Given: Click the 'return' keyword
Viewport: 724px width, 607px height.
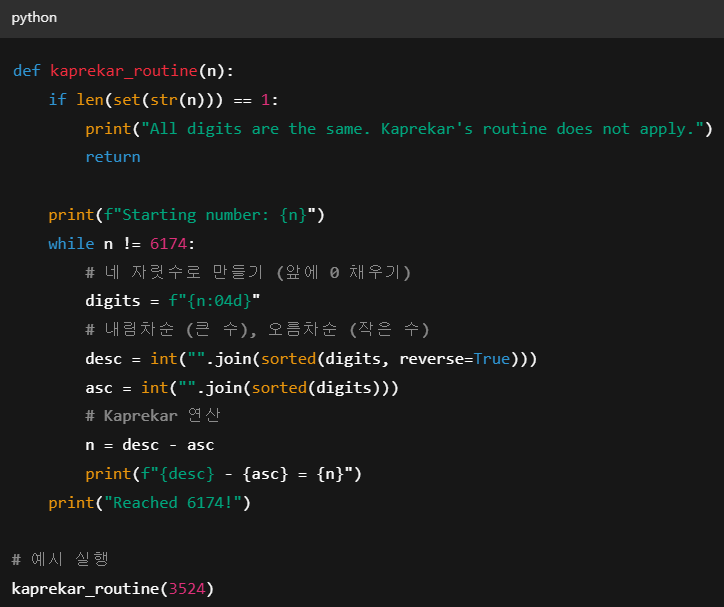Looking at the screenshot, I should (x=113, y=157).
